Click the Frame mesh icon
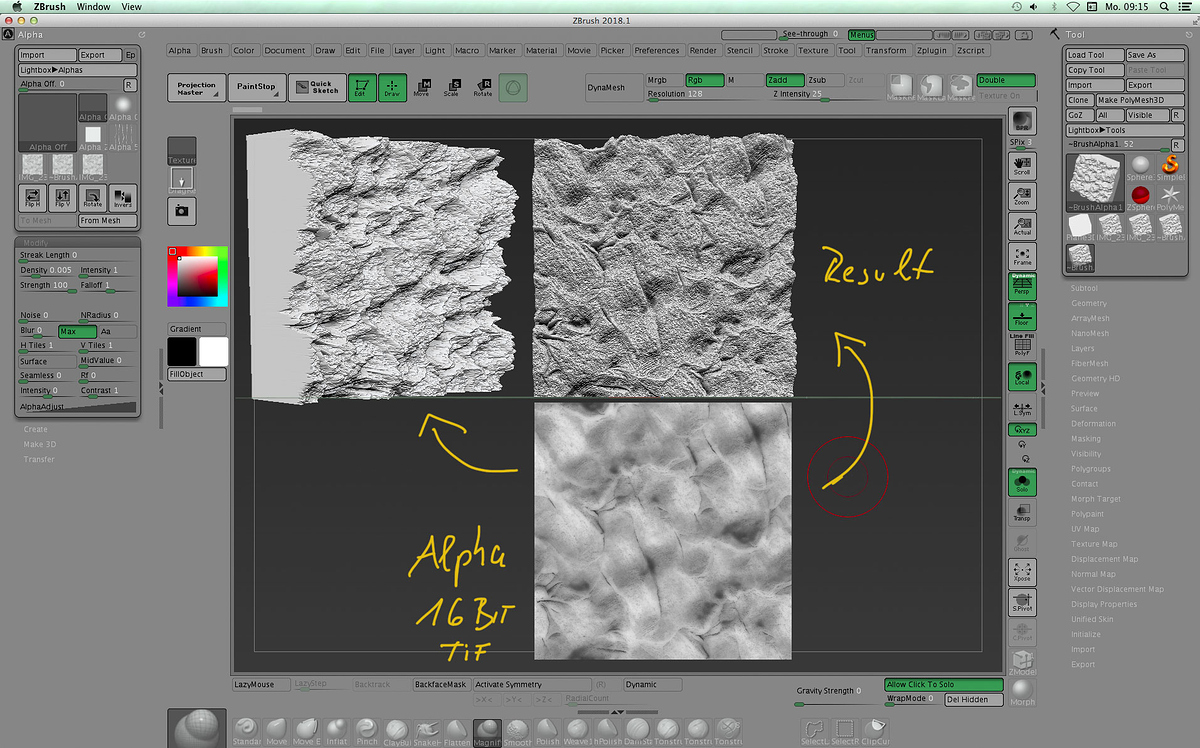The width and height of the screenshot is (1200, 748). coord(1022,255)
